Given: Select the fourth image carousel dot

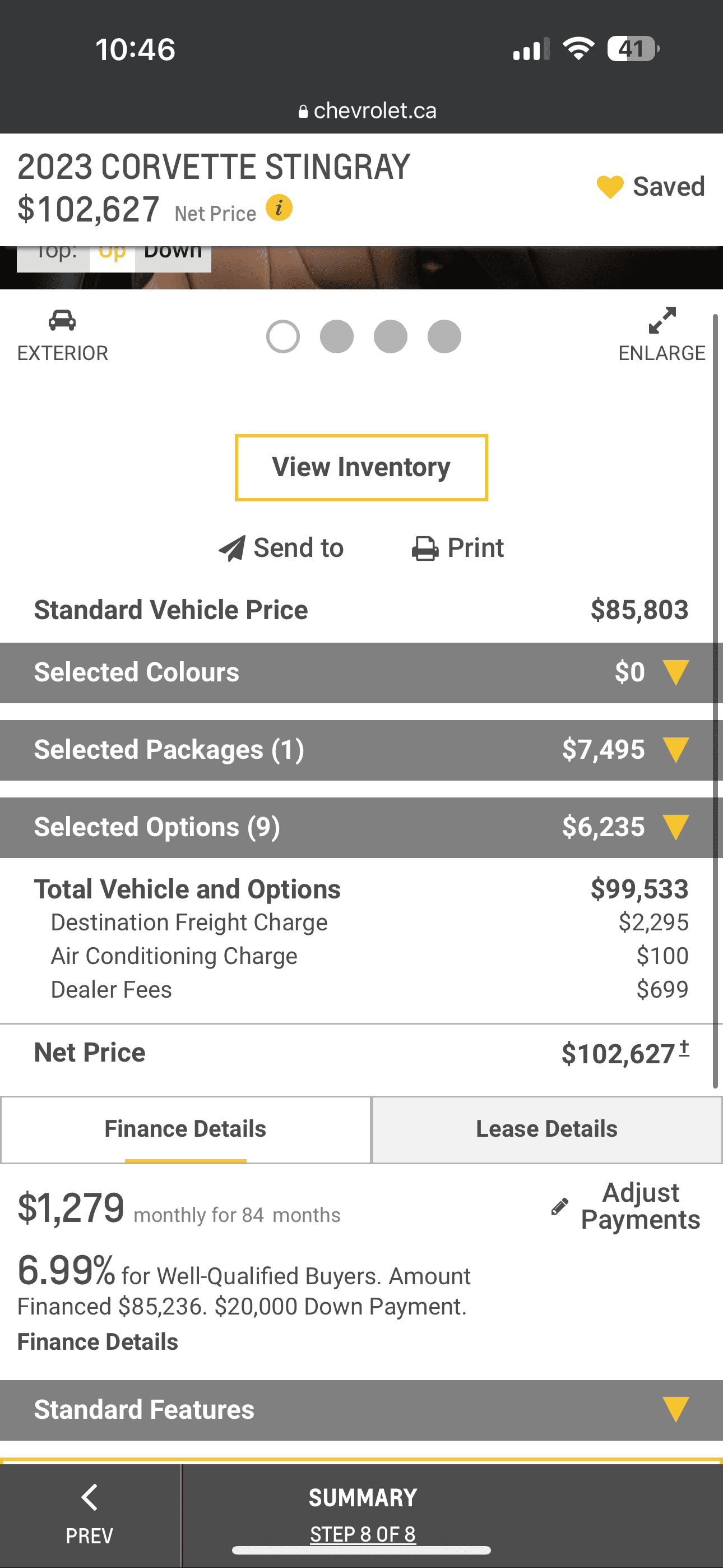Looking at the screenshot, I should pyautogui.click(x=444, y=336).
